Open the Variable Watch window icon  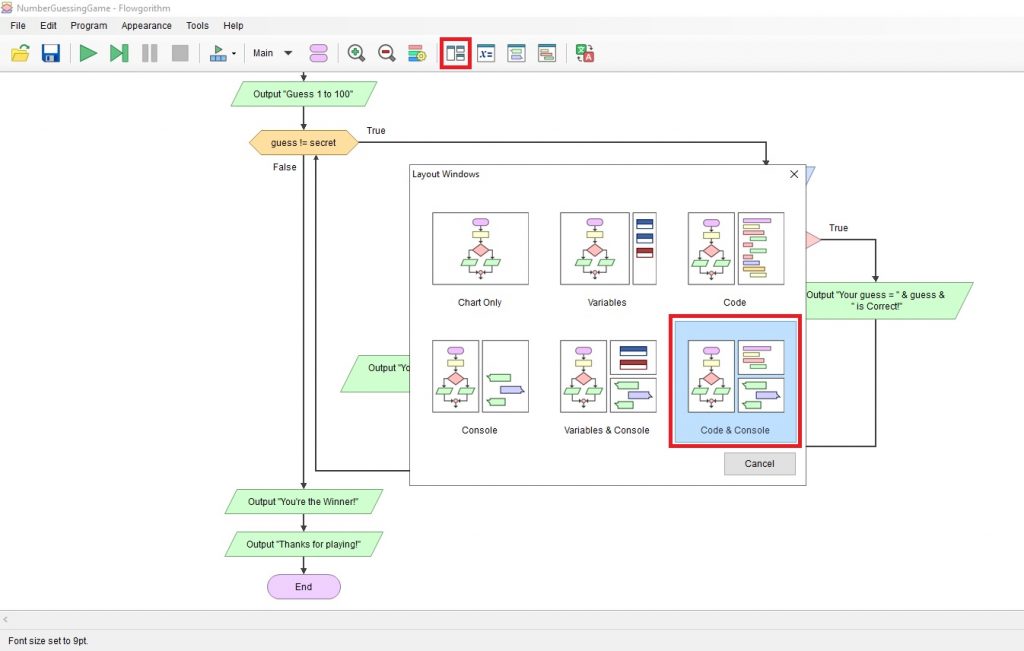pyautogui.click(x=486, y=53)
